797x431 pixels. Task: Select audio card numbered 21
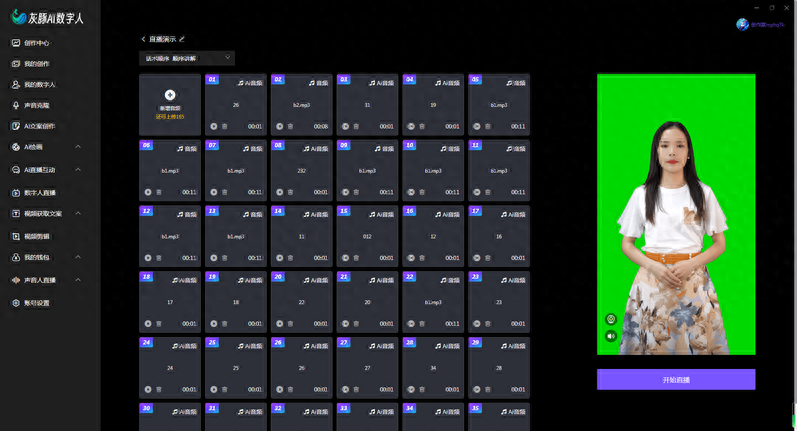pyautogui.click(x=367, y=302)
